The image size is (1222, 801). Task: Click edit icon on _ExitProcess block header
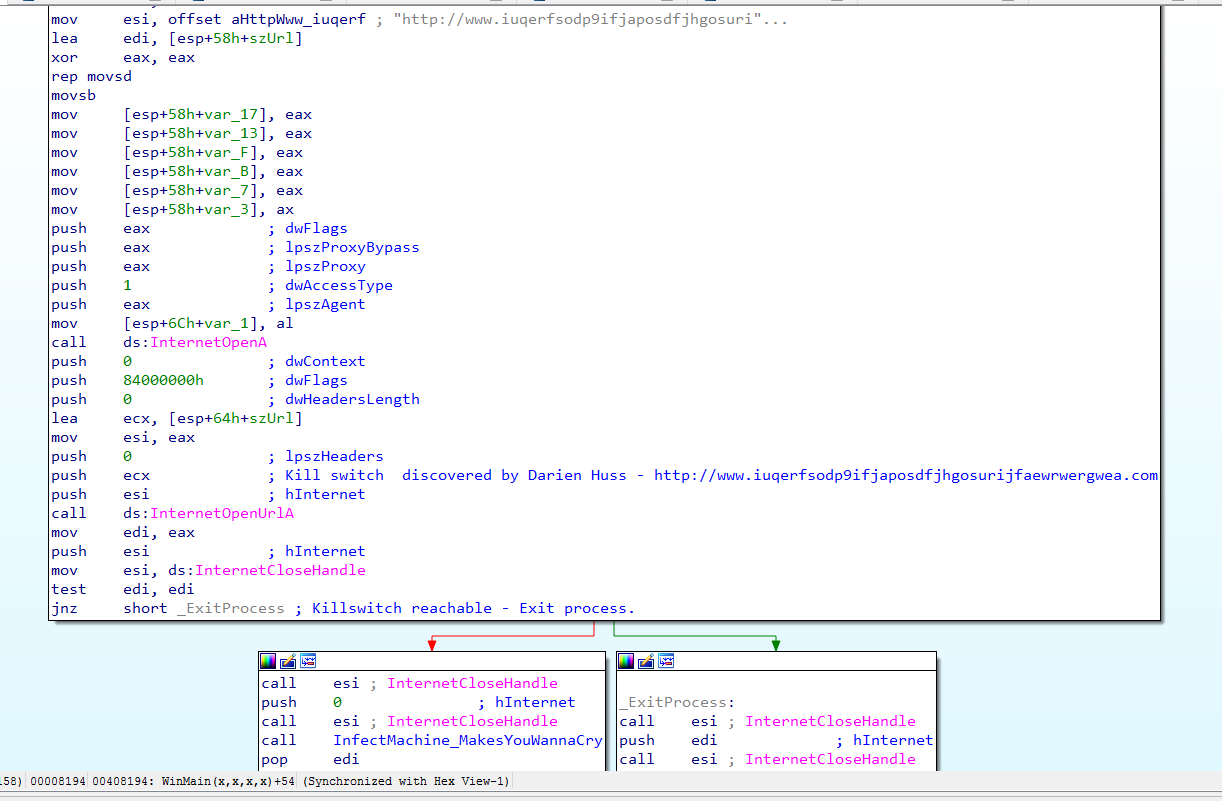[x=646, y=661]
